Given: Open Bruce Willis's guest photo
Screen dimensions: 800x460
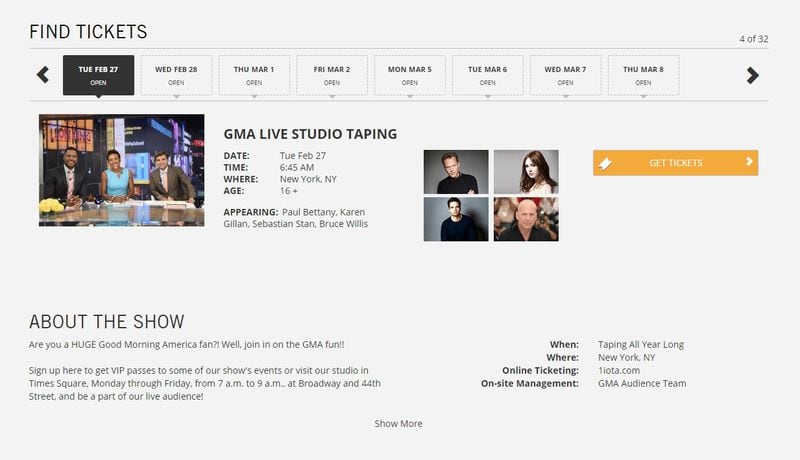Looking at the screenshot, I should 526,219.
